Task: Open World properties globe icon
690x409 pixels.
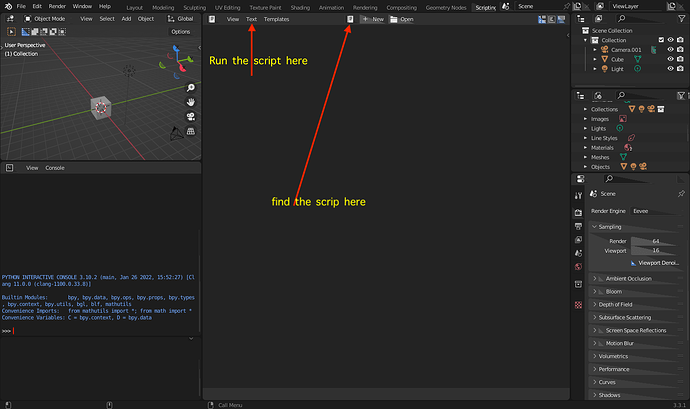Action: coord(578,267)
